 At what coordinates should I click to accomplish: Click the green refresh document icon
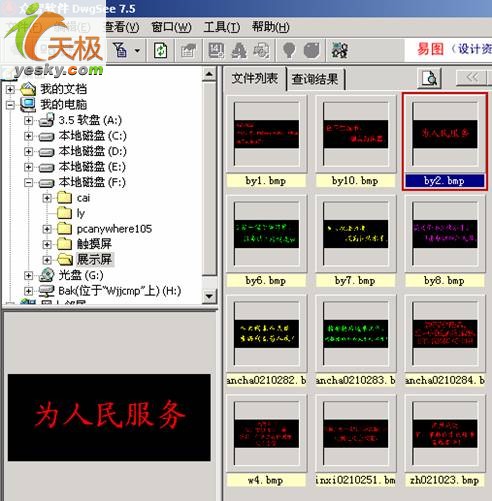(x=160, y=51)
